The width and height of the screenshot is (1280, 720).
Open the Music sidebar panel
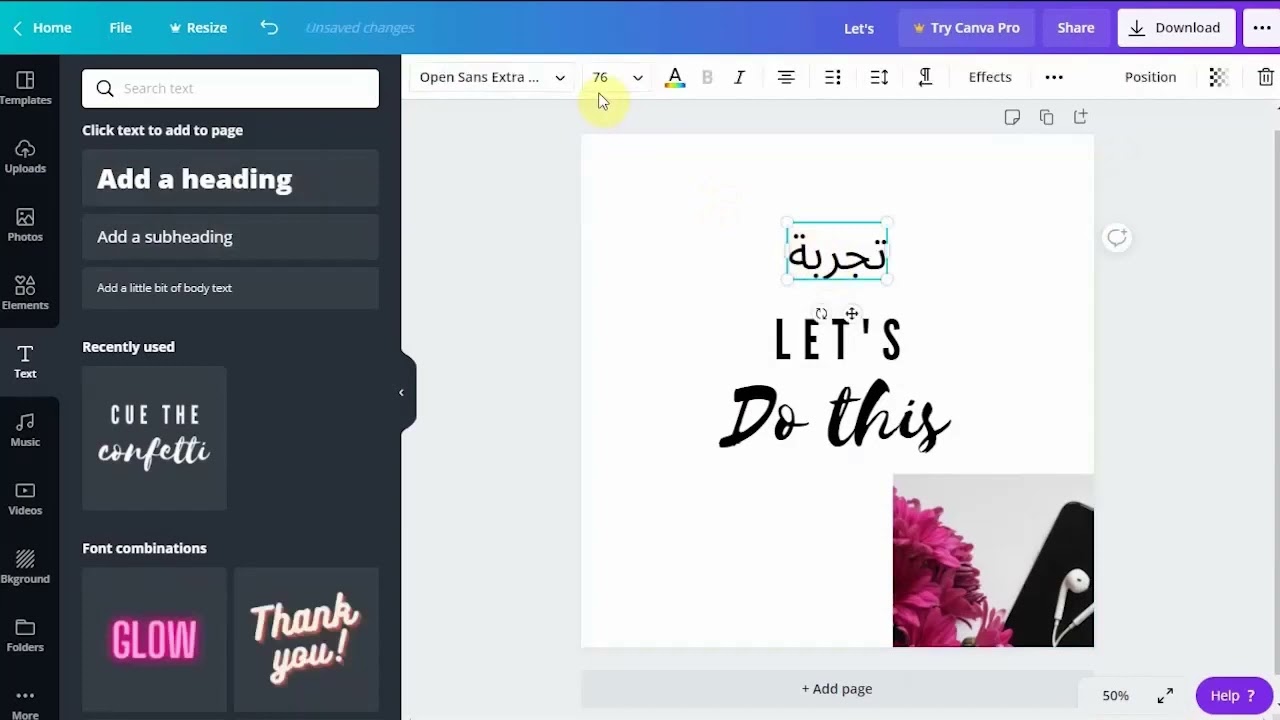[26, 431]
